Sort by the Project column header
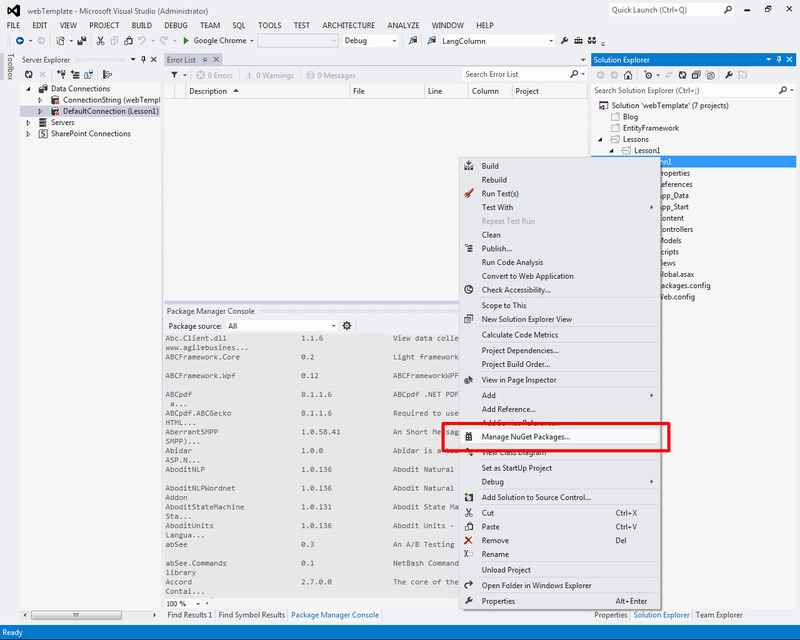The height and width of the screenshot is (640, 800). 549,91
